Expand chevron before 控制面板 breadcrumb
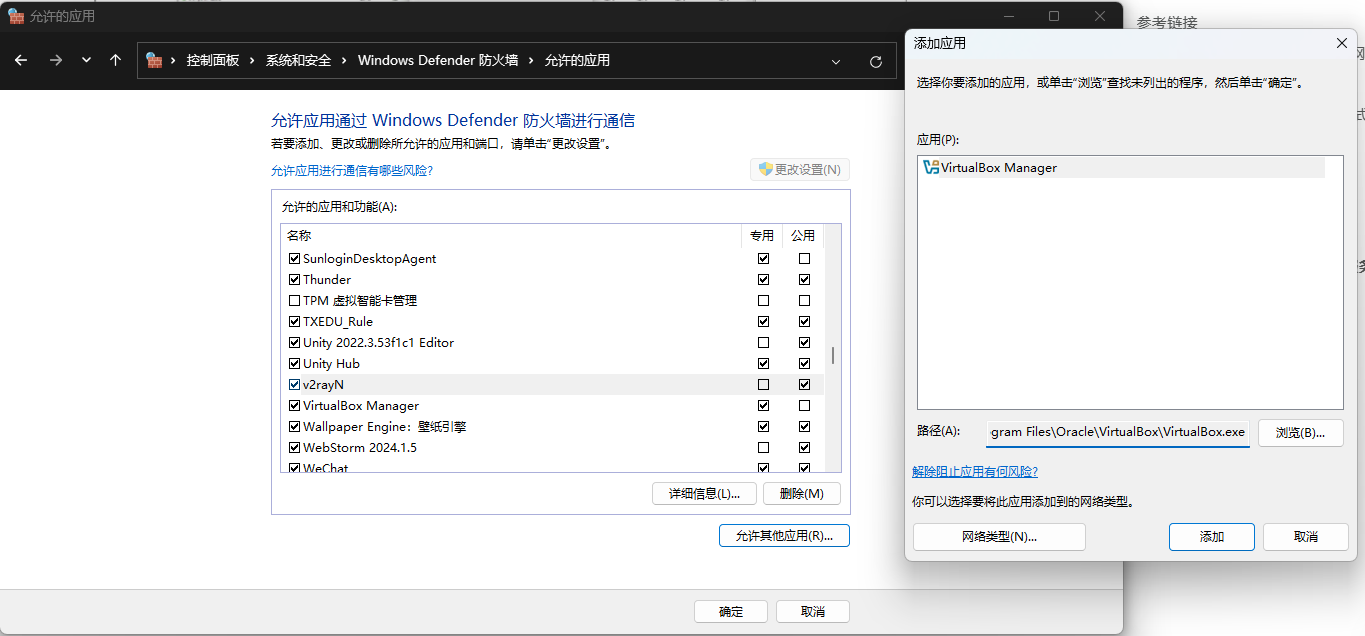This screenshot has height=636, width=1365. 174,60
